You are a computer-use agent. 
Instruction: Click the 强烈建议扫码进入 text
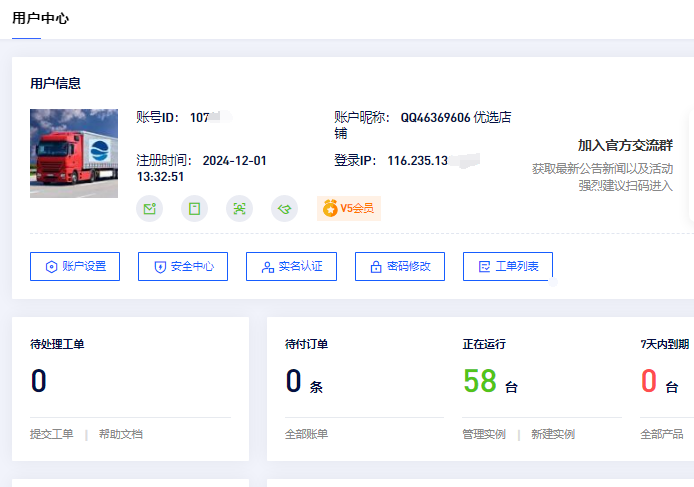pyautogui.click(x=625, y=186)
